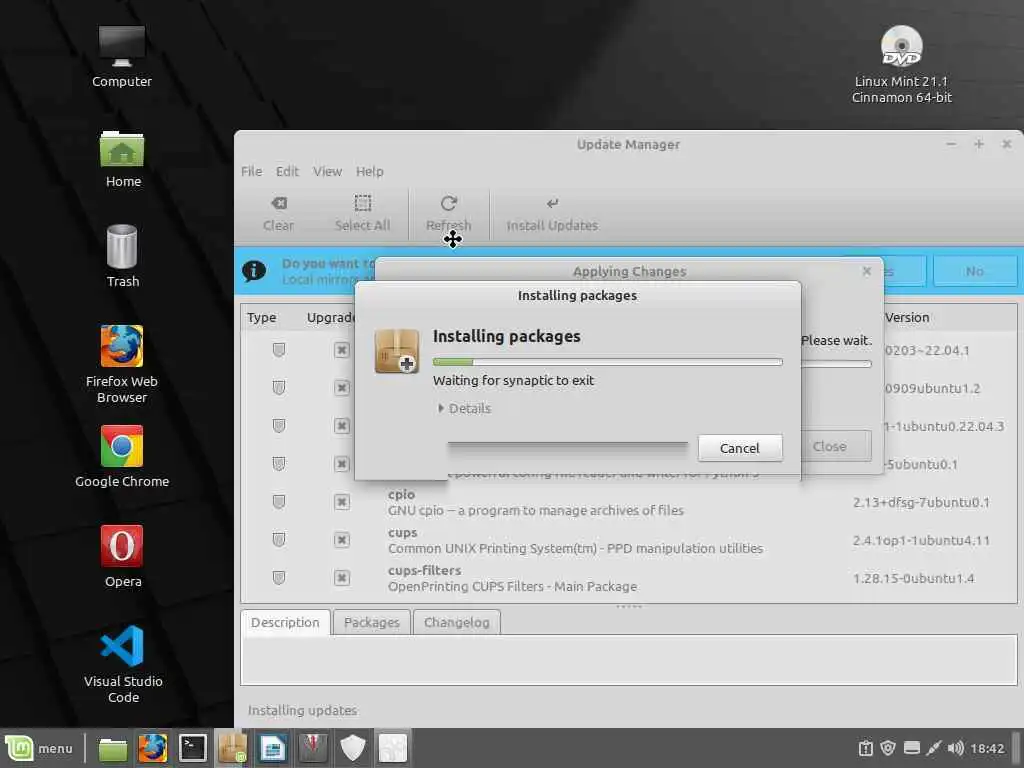Click the shield type icon in the cups-filters row
This screenshot has height=768, width=1024.
pos(279,577)
